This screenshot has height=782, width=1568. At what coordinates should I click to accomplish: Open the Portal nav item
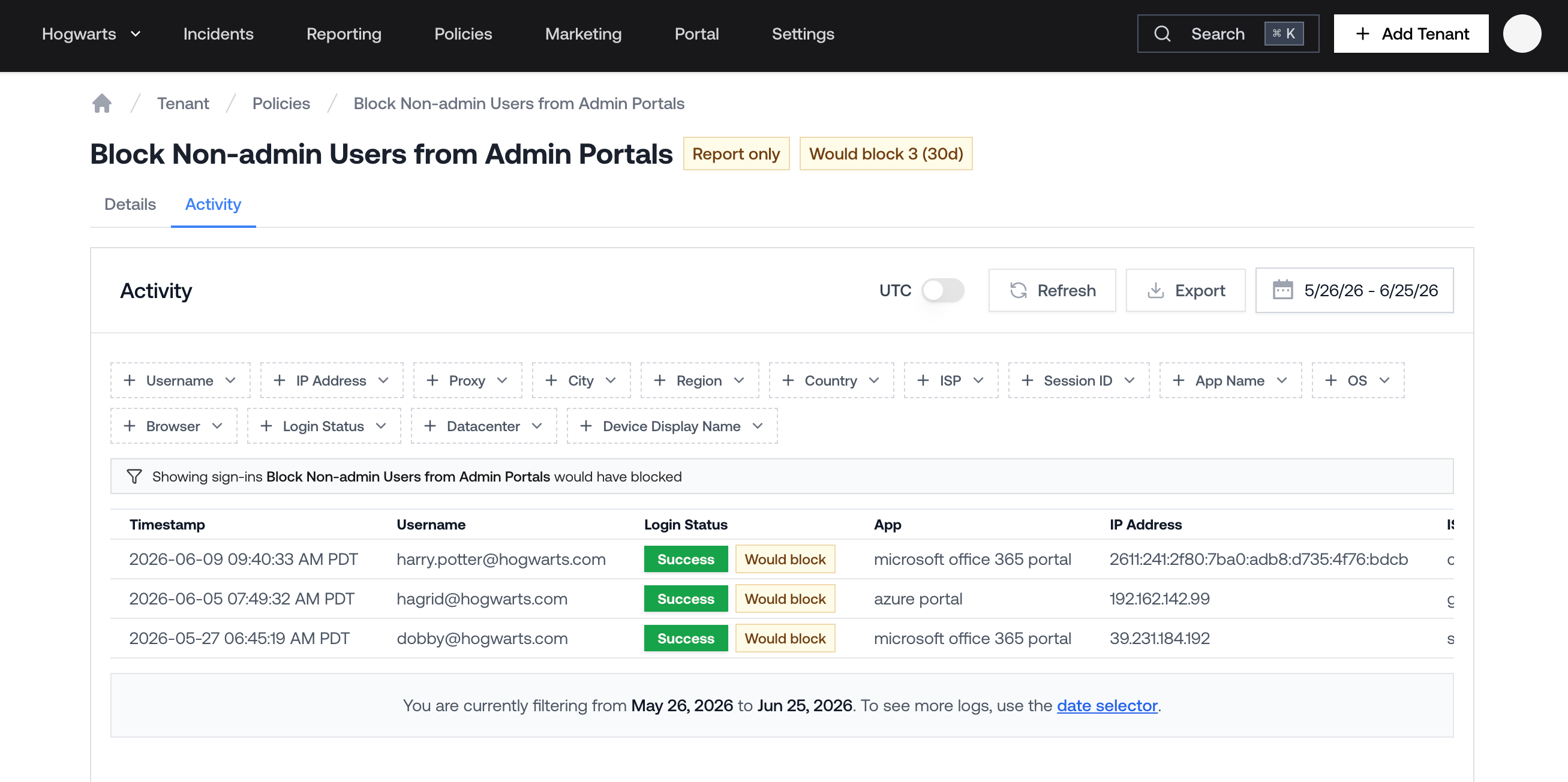[696, 34]
